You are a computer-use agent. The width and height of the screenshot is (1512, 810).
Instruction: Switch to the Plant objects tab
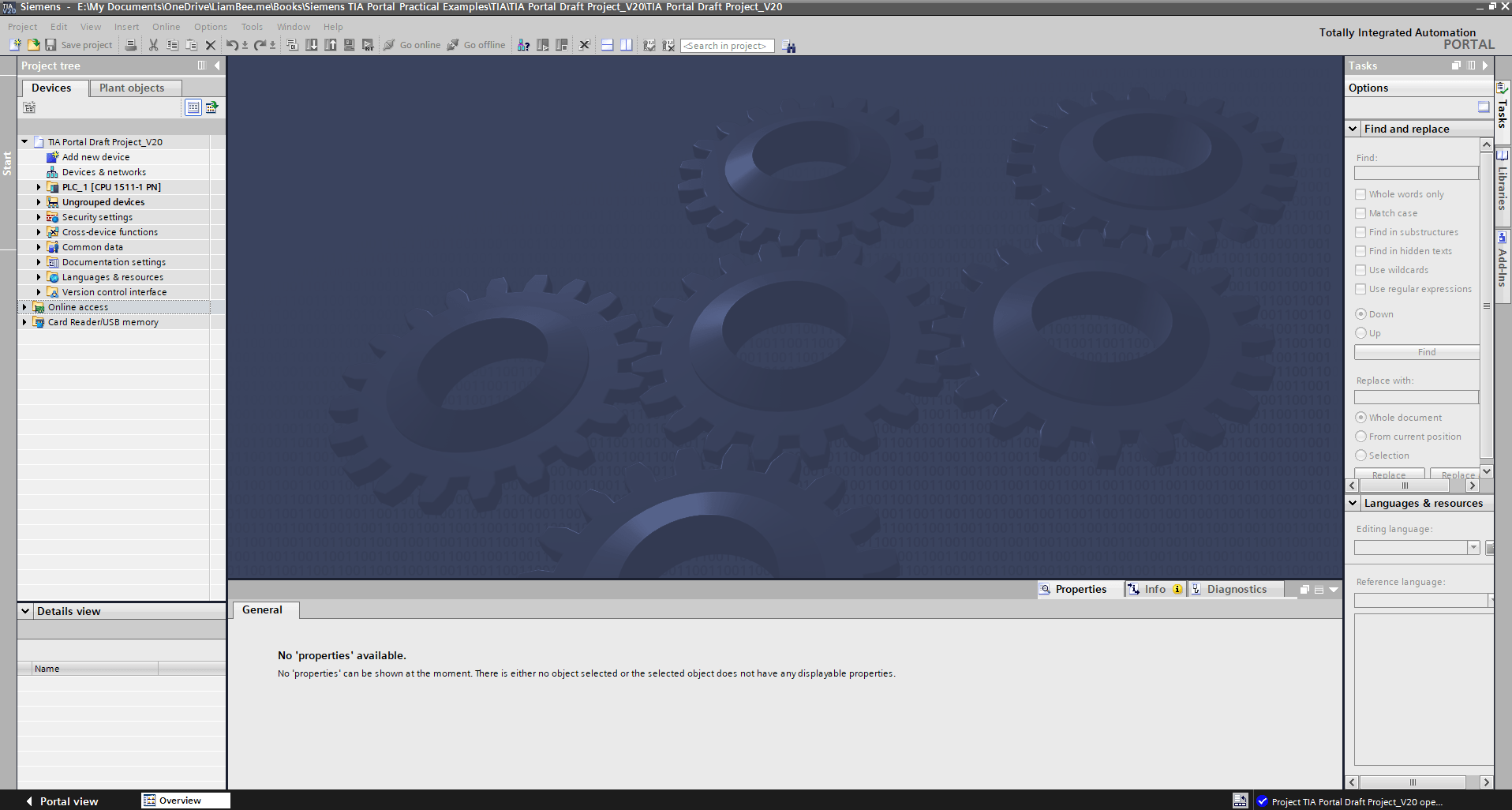pyautogui.click(x=132, y=88)
